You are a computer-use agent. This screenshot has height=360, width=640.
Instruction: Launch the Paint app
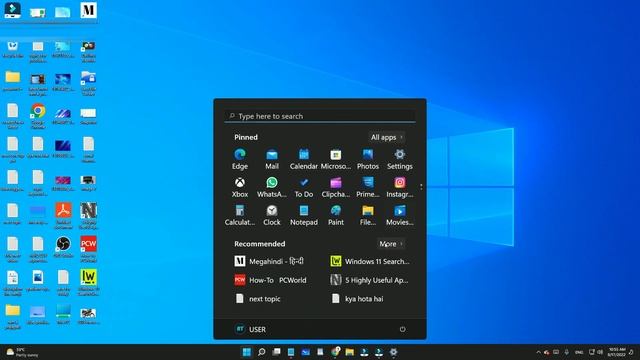(336, 215)
